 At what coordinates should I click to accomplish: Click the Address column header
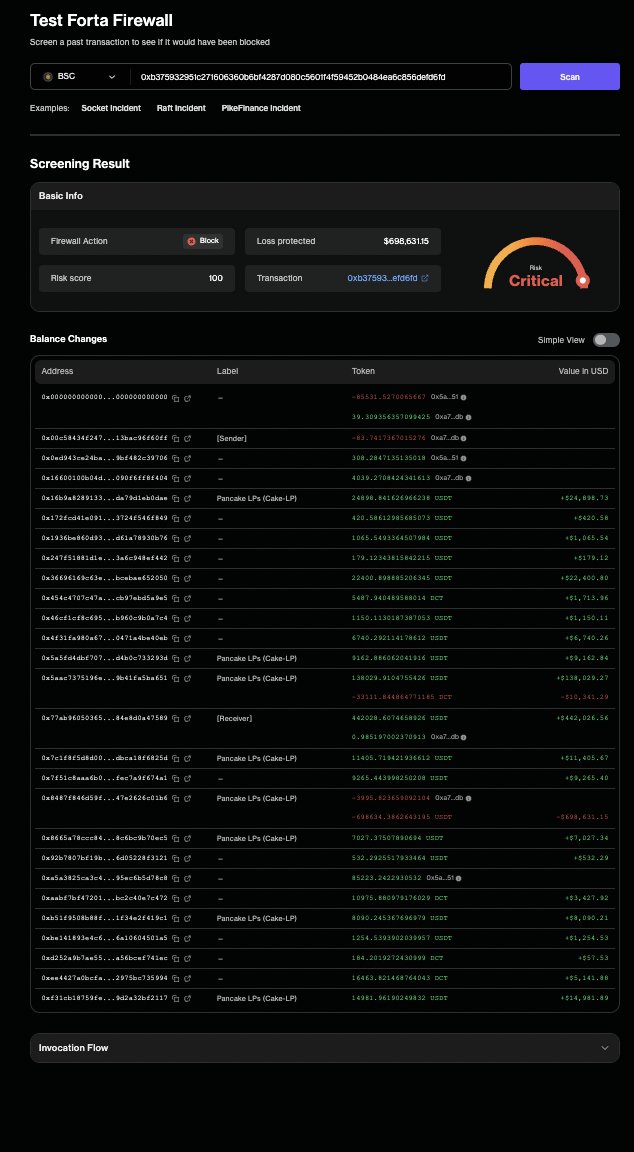coord(57,371)
